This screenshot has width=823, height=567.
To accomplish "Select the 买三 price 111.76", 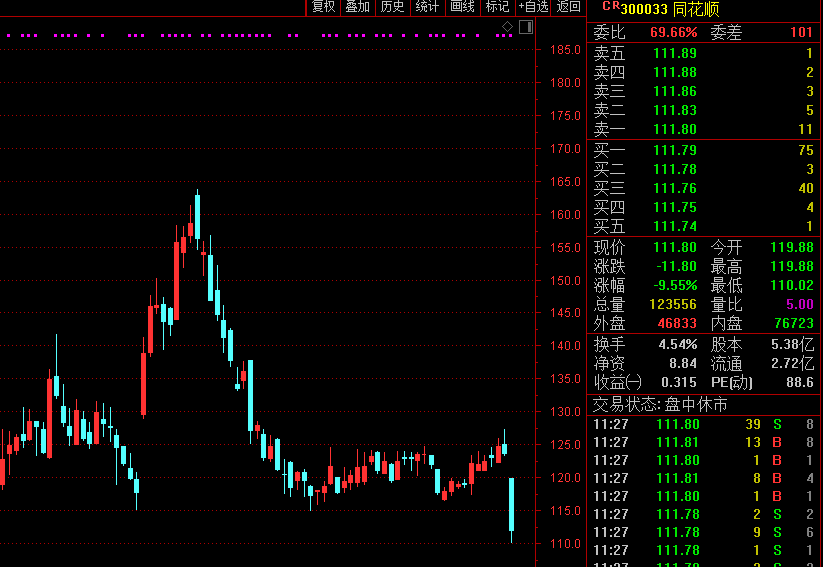I will pyautogui.click(x=674, y=188).
